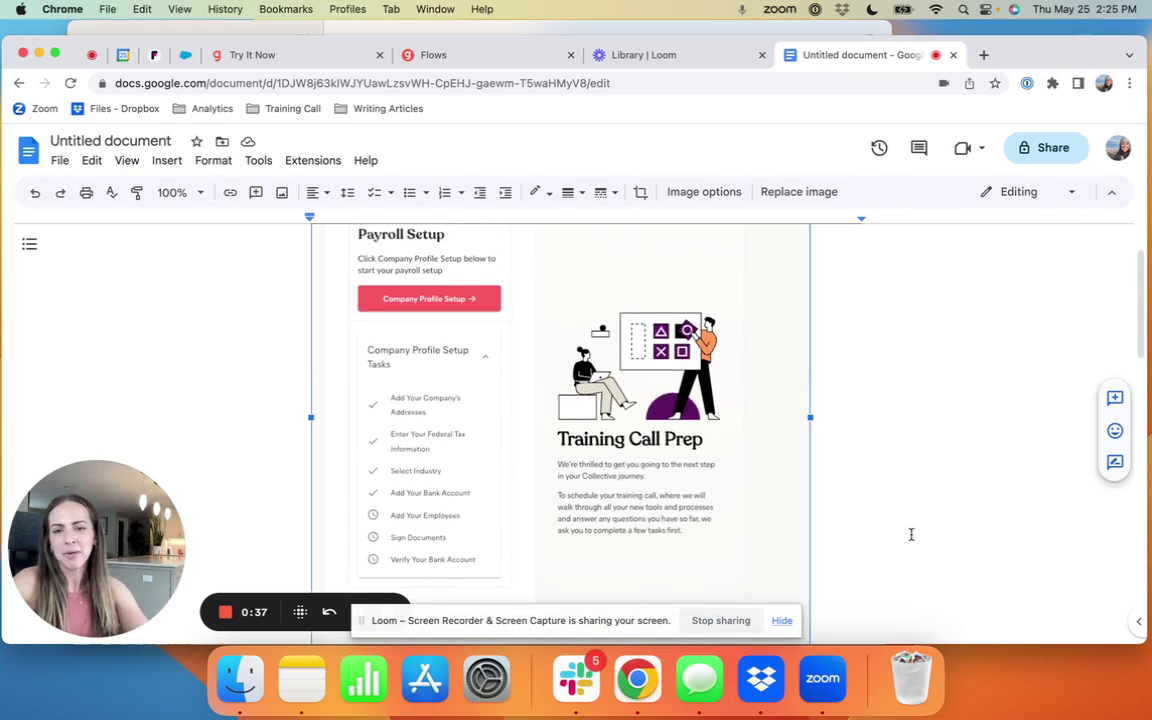Open Editing mode dropdown
This screenshot has width=1152, height=720.
(1029, 192)
